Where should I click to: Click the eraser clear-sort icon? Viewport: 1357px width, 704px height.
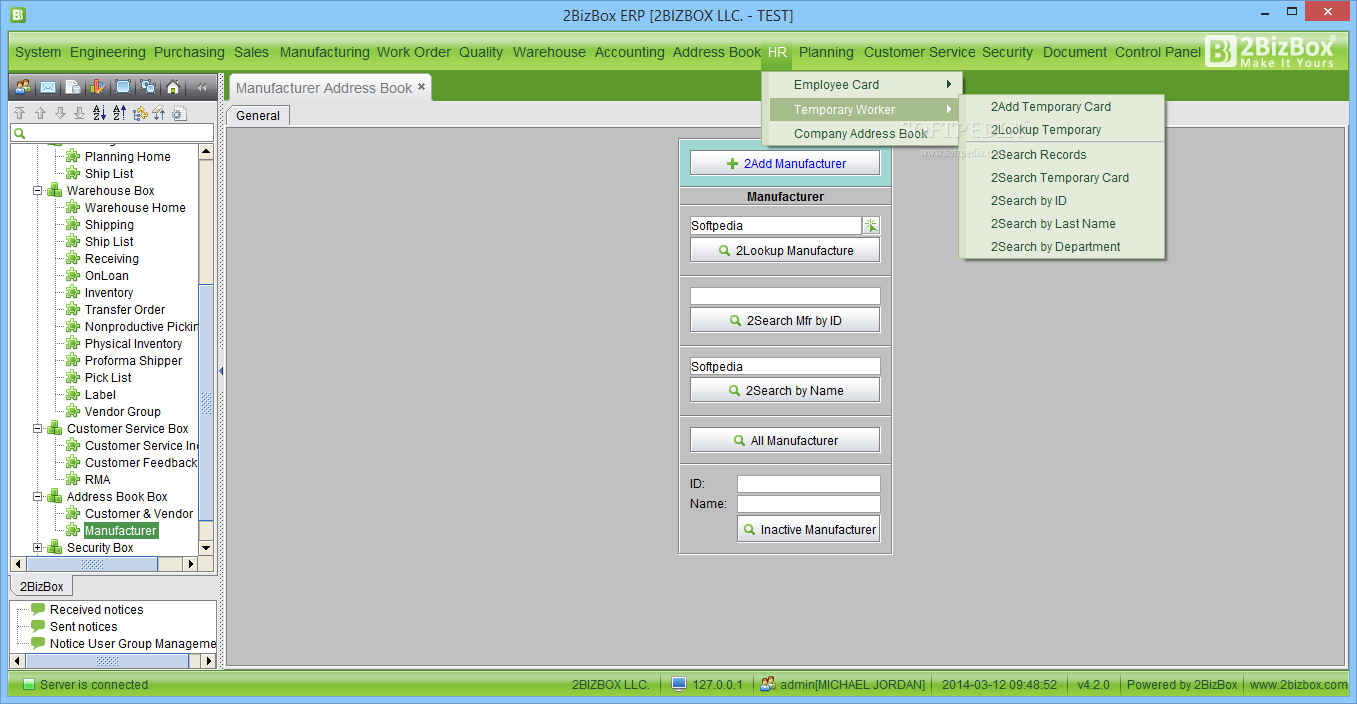click(159, 113)
